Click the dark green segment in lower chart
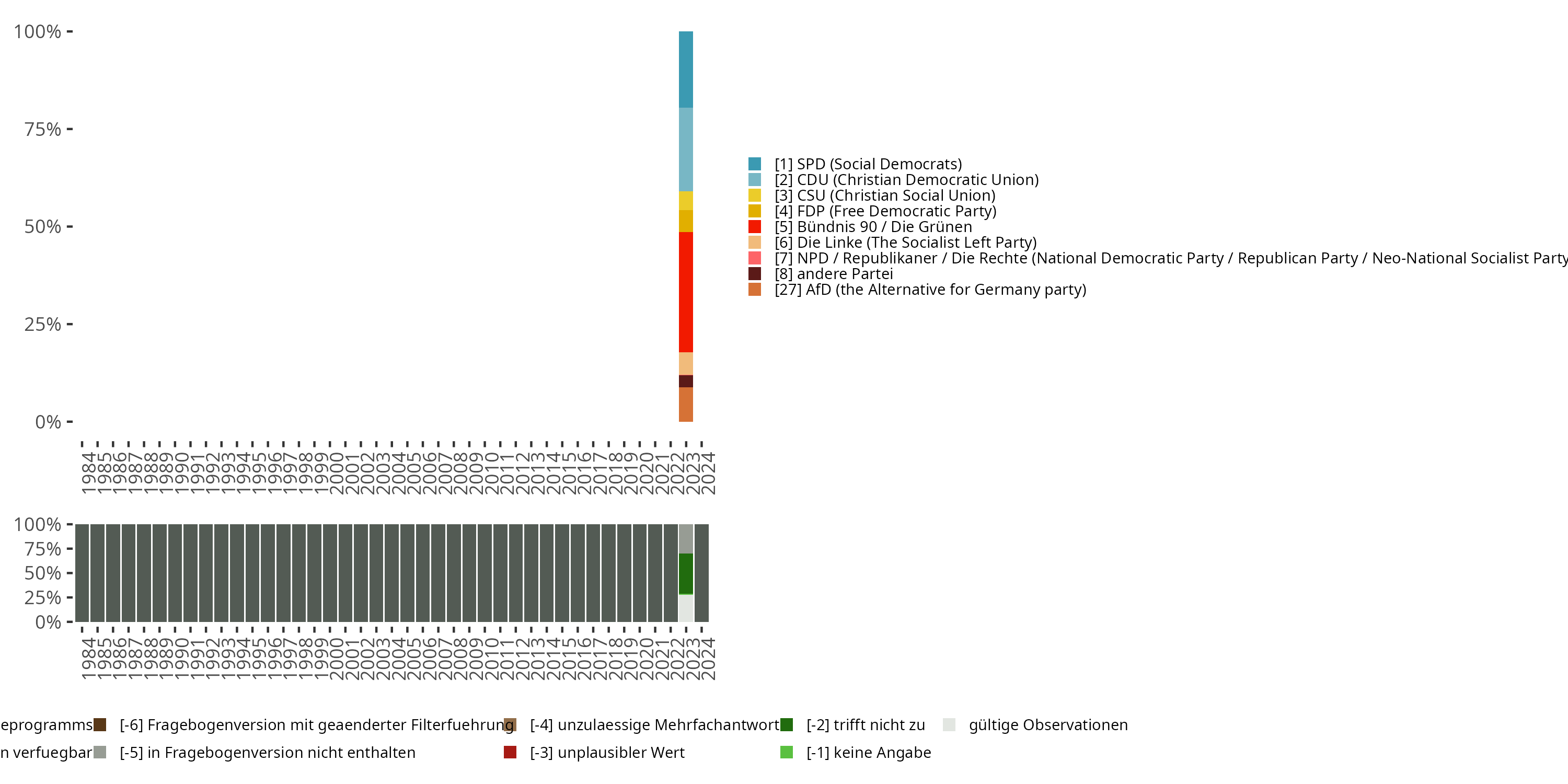 point(685,573)
